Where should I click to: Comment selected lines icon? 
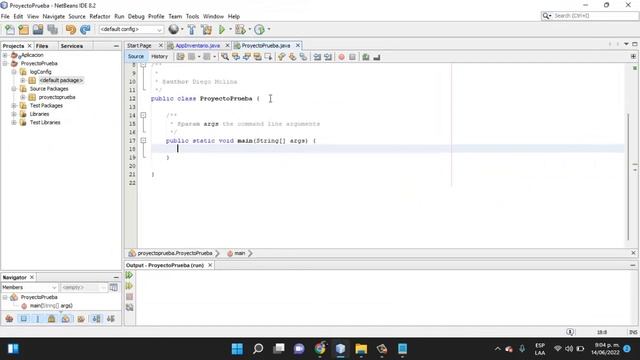366,57
